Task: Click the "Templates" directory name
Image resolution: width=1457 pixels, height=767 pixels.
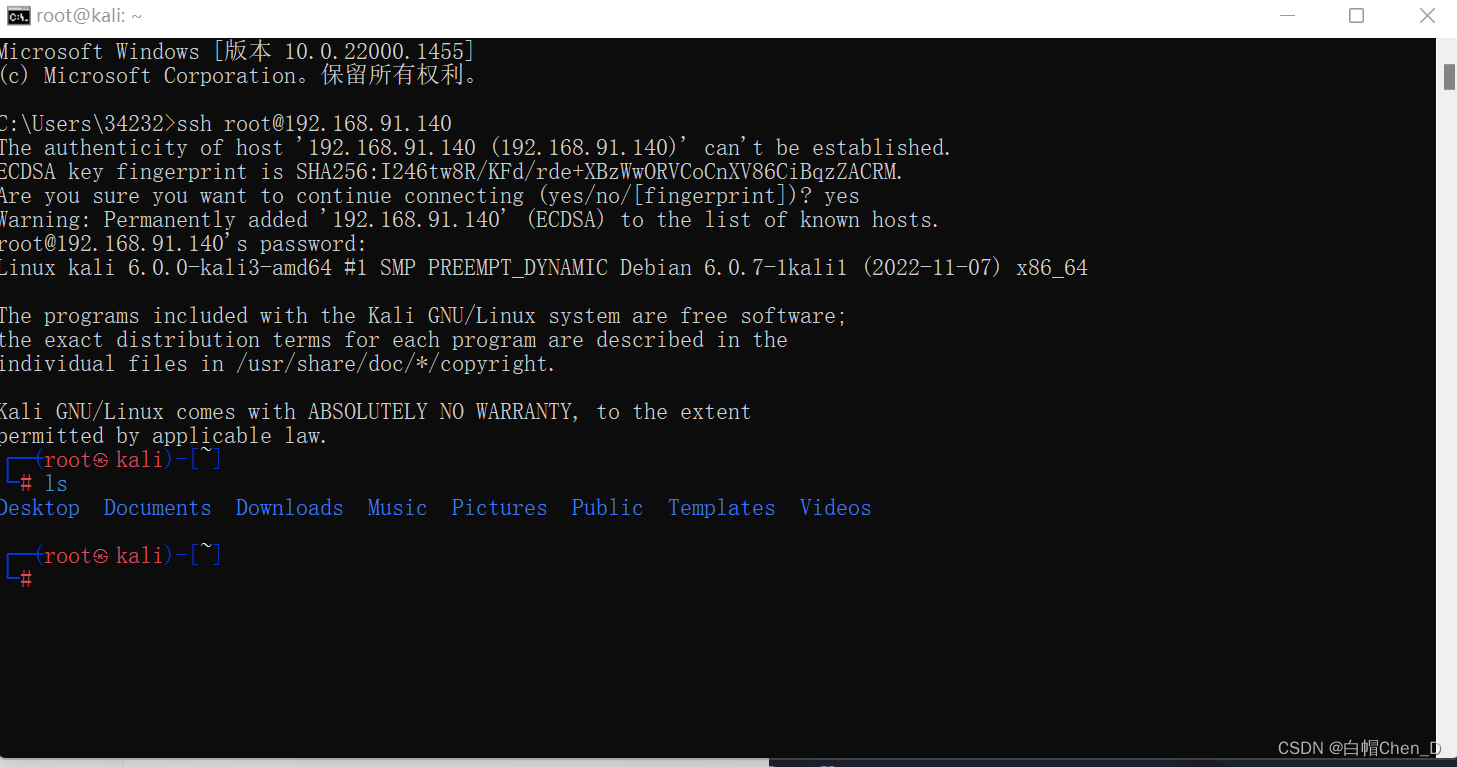Action: pos(721,508)
